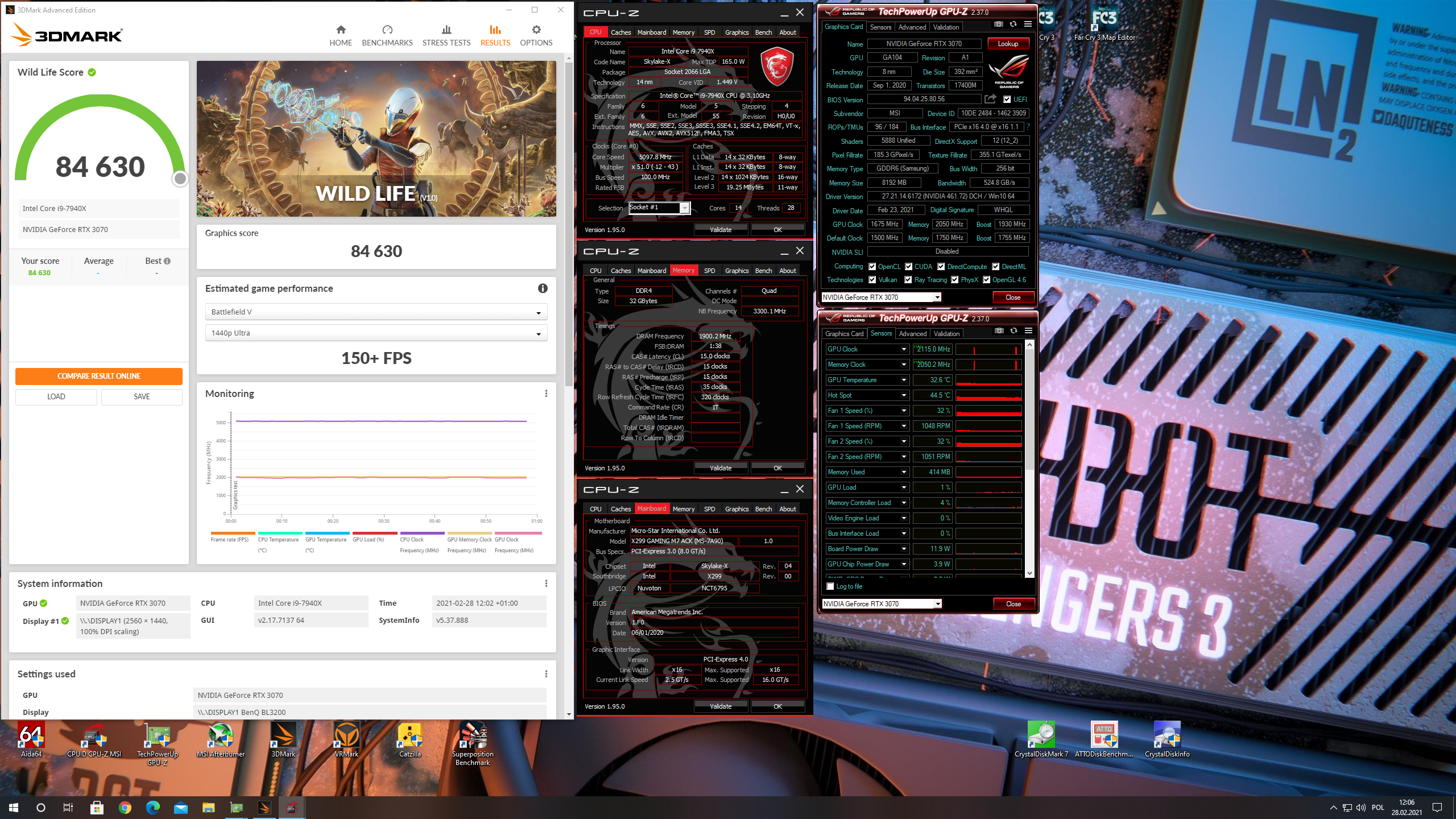Open Windows Start menu
The image size is (1456, 819).
point(14,808)
